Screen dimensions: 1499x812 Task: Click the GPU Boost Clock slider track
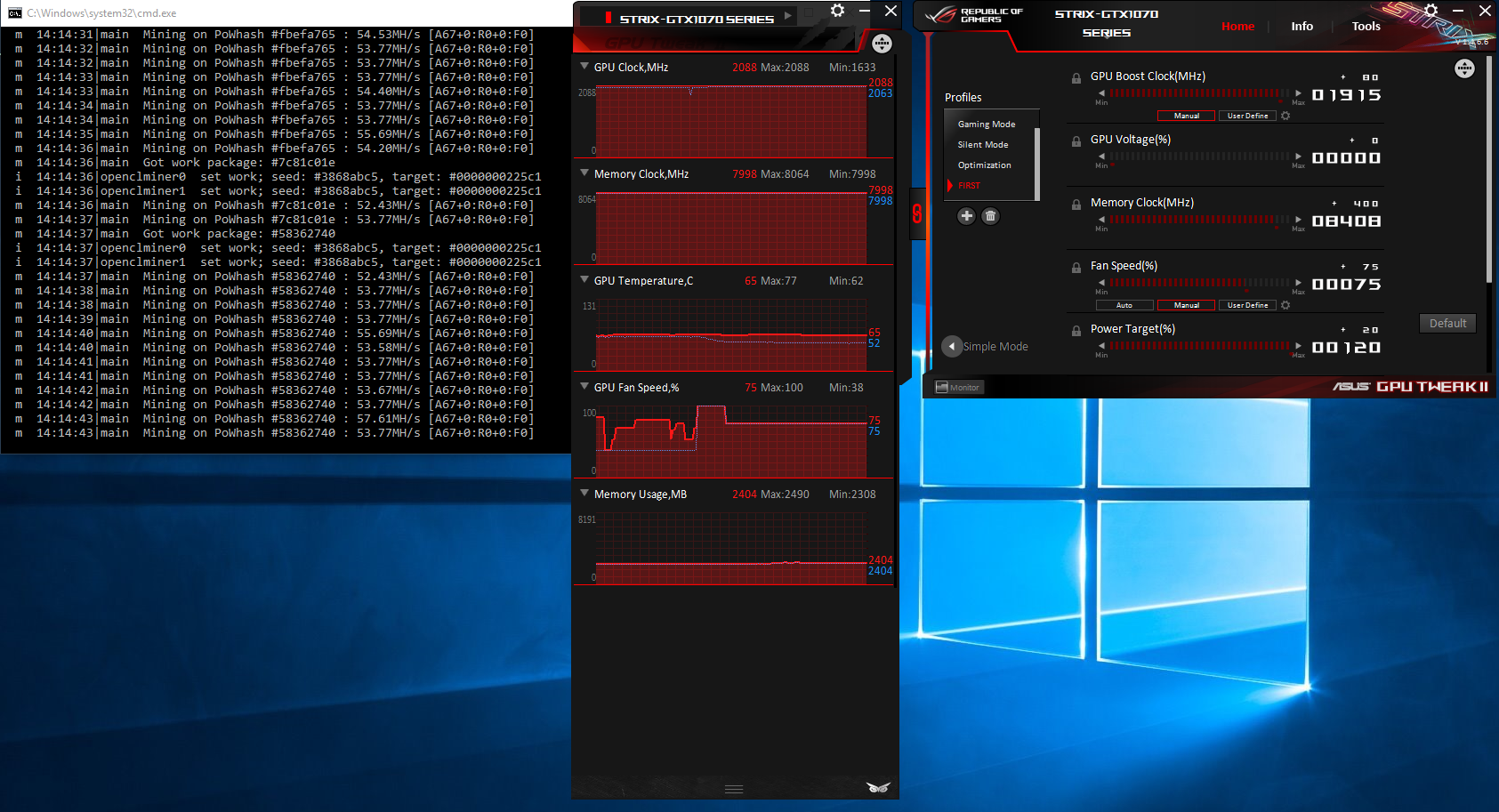[x=1199, y=92]
